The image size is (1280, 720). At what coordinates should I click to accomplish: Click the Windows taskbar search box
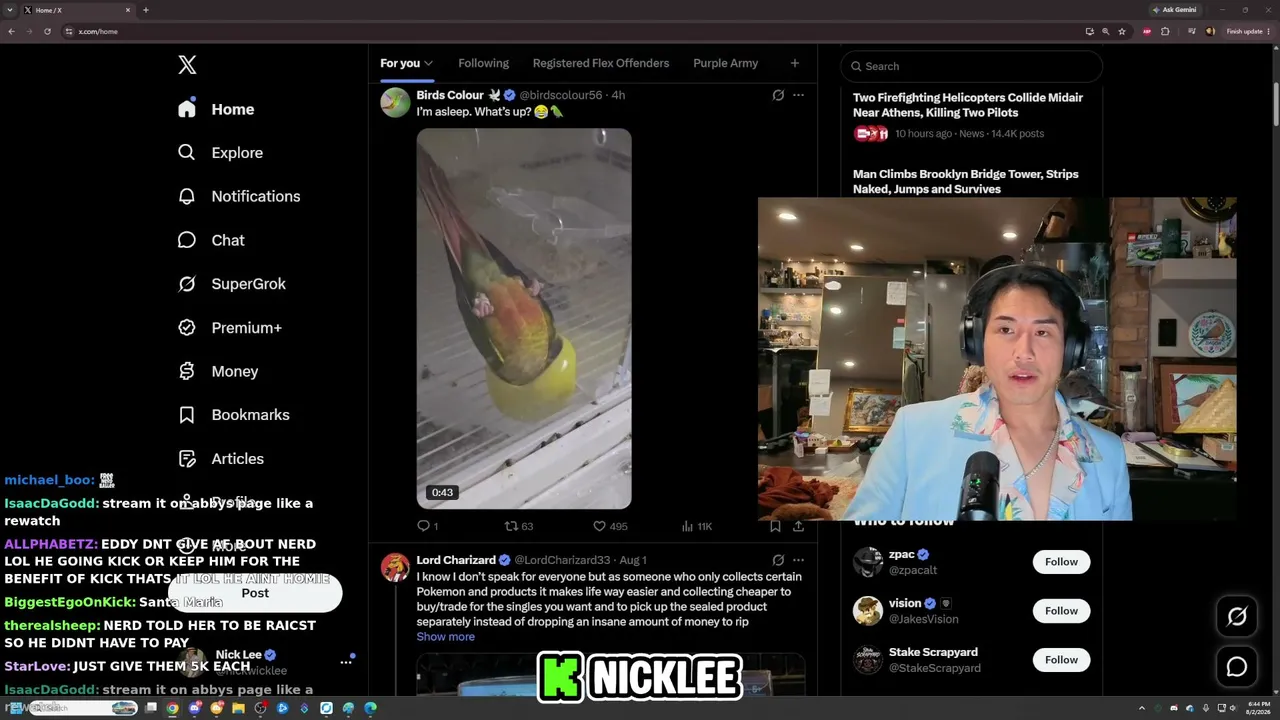[82, 708]
